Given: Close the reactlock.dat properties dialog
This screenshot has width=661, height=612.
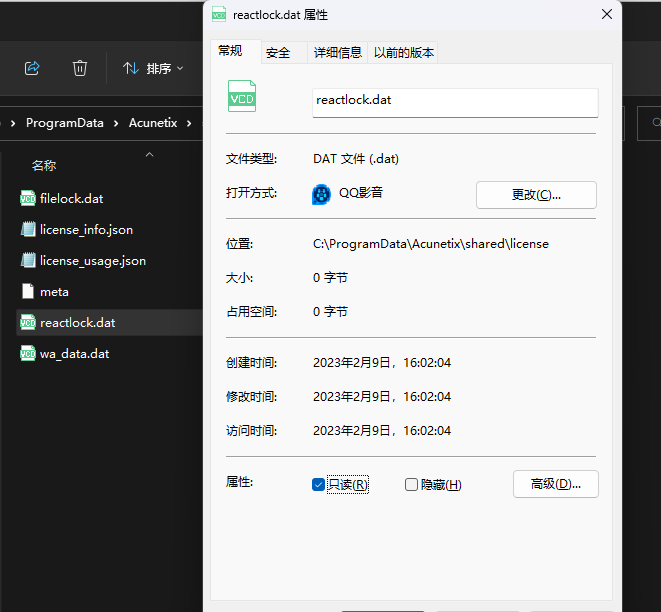Looking at the screenshot, I should [x=607, y=14].
